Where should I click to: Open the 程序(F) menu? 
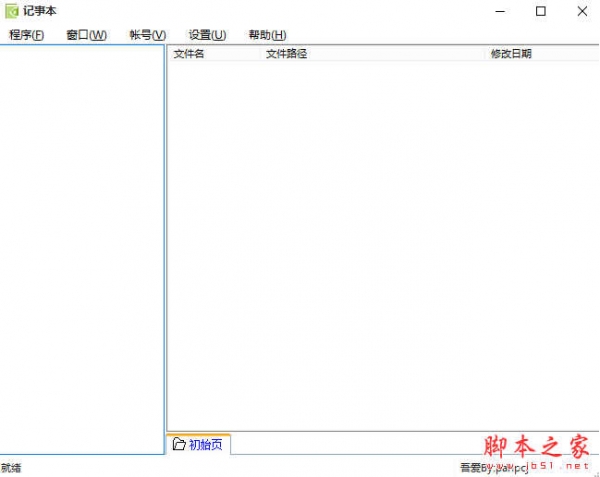(x=26, y=35)
